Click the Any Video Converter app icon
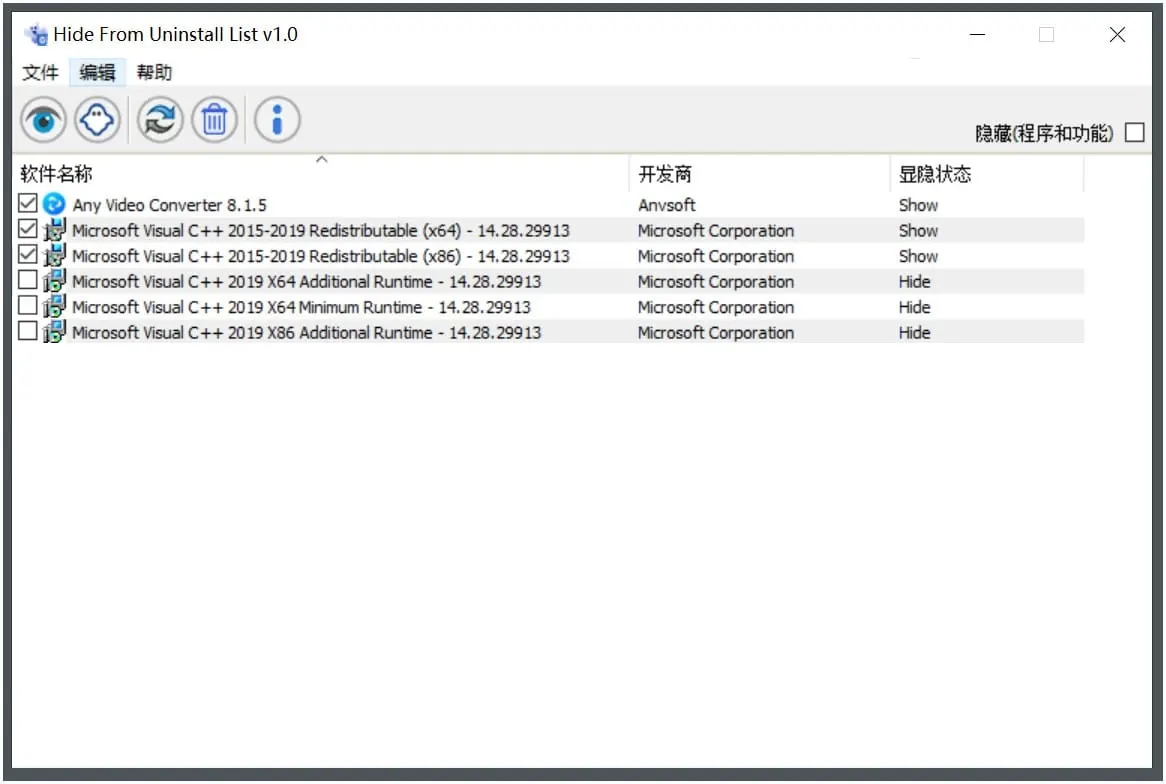 pyautogui.click(x=54, y=205)
